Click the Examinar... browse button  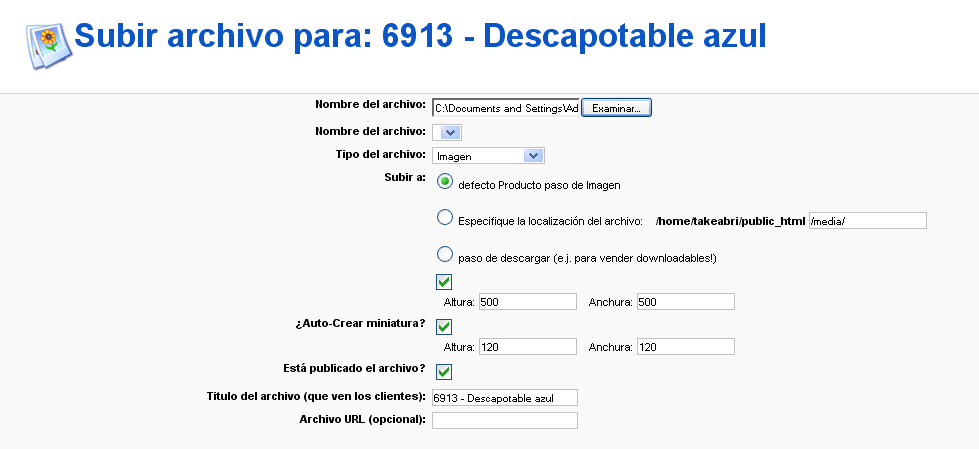pos(616,108)
